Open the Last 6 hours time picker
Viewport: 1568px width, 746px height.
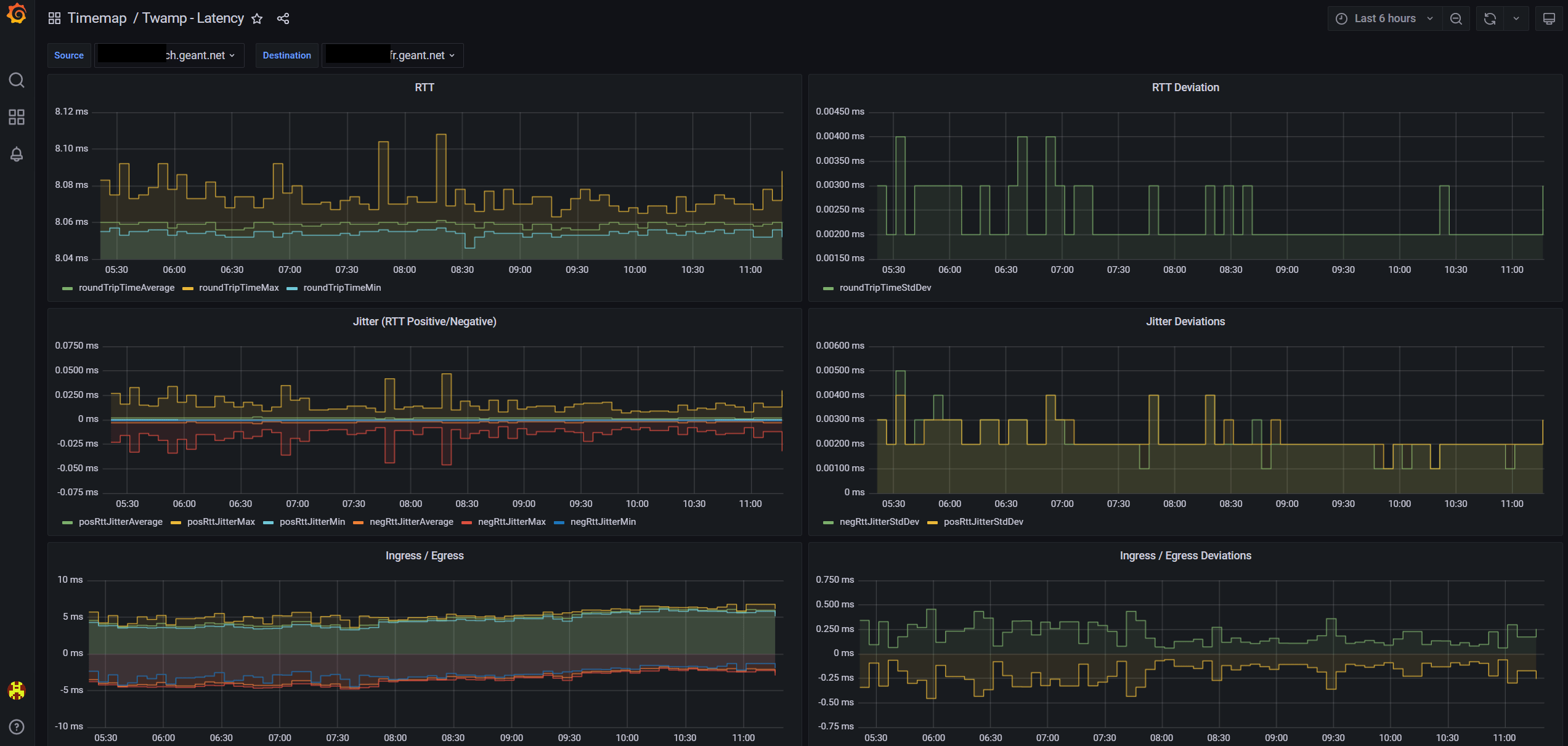[x=1384, y=18]
